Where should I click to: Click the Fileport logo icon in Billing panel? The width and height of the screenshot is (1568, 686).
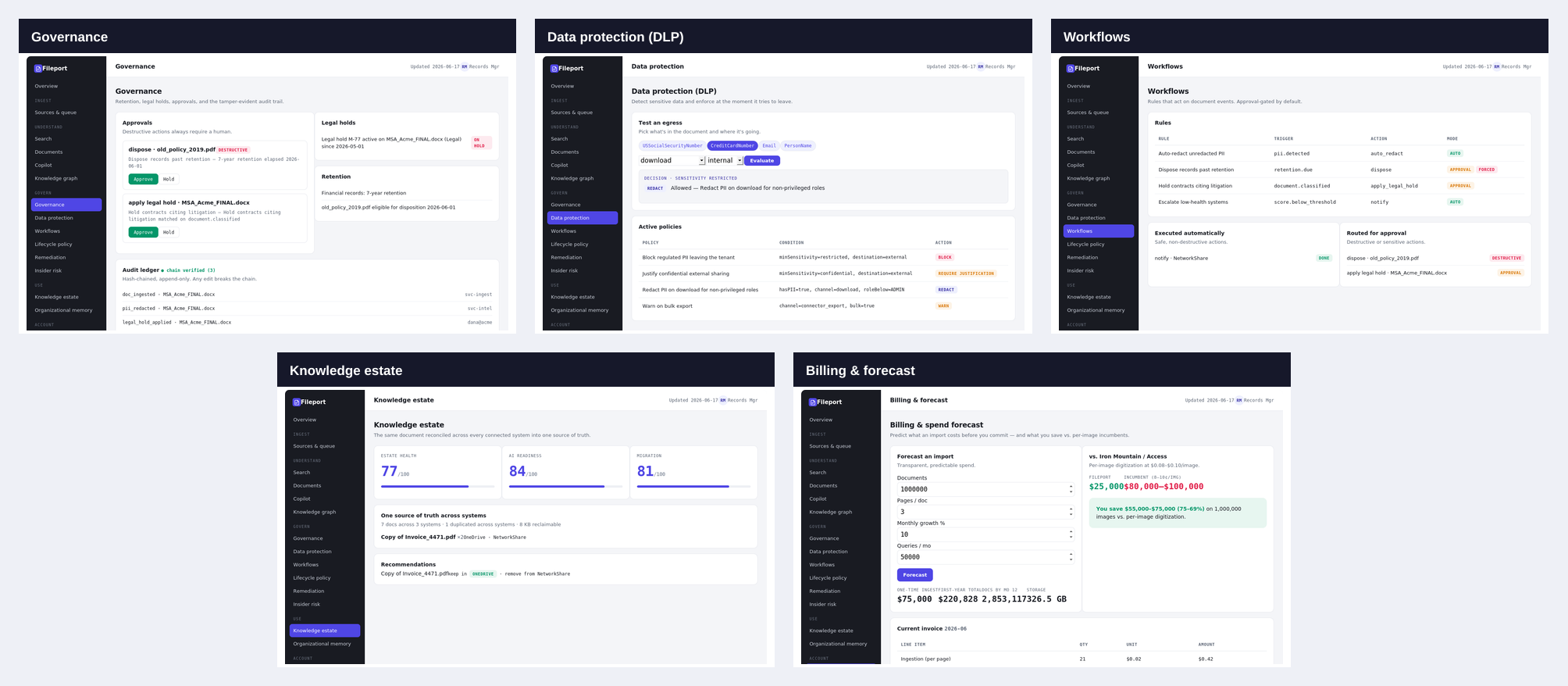coord(813,402)
